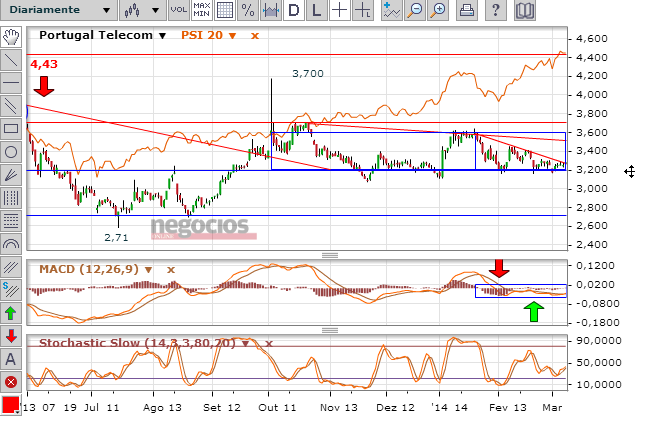Image resolution: width=647 pixels, height=421 pixels.
Task: Click the 2,71 low price label
Action: coord(116,237)
